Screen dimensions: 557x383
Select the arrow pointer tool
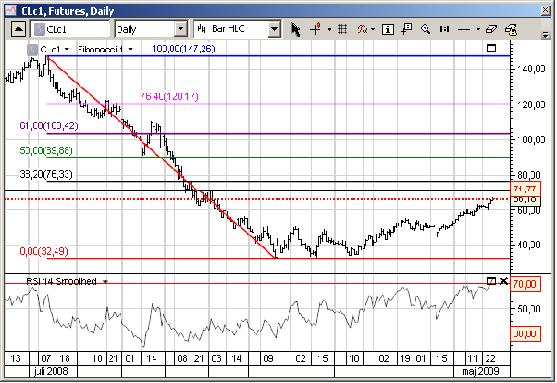(295, 29)
